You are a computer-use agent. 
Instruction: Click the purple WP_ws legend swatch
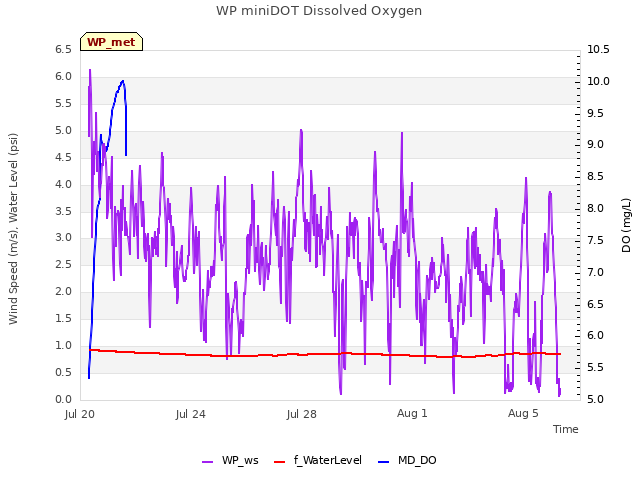[x=207, y=462]
